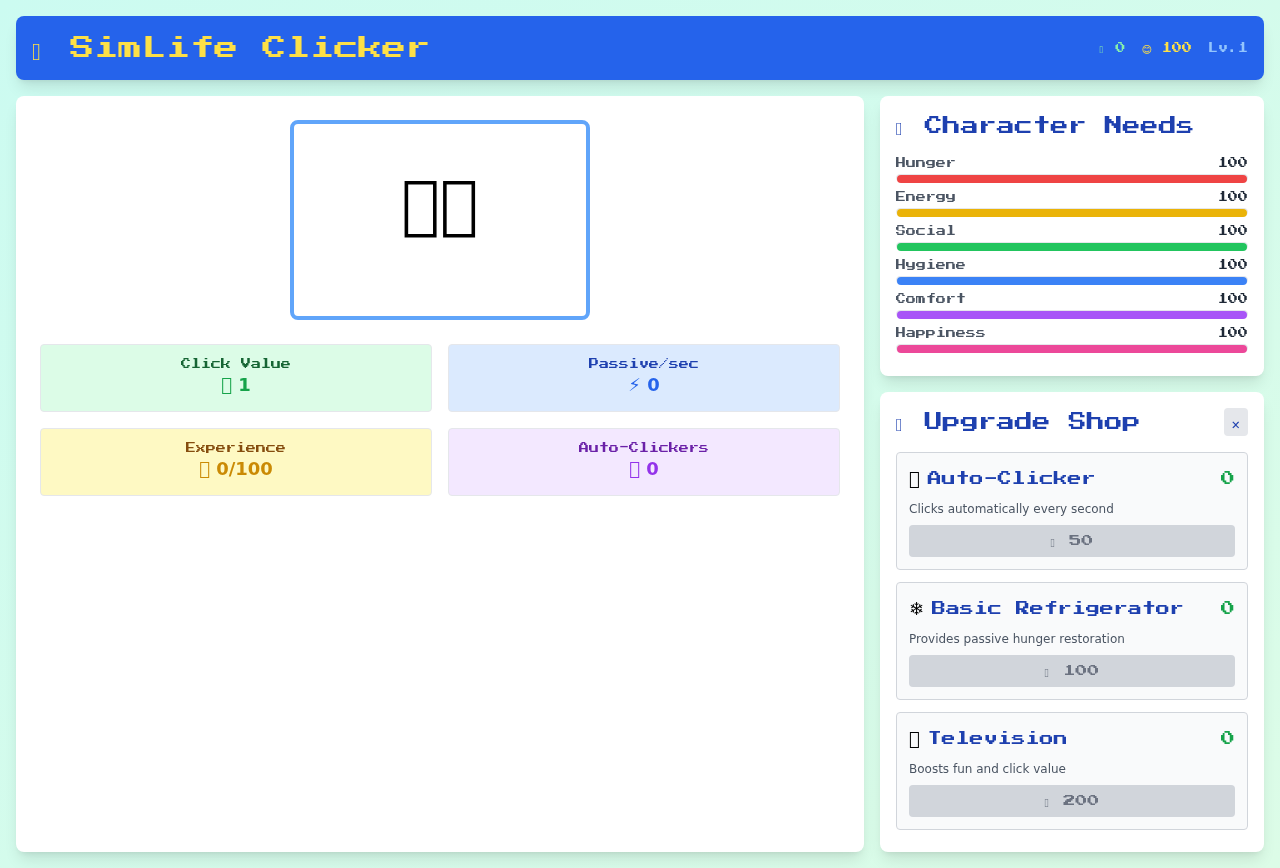
Task: Click the Auto-Clickers stat card
Action: tap(644, 462)
